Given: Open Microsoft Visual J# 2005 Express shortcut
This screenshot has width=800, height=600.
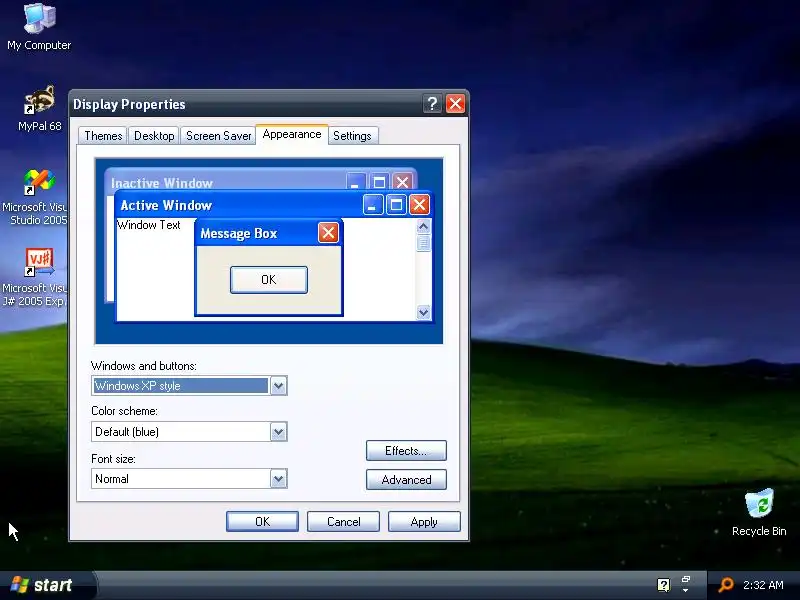Looking at the screenshot, I should 35,278.
